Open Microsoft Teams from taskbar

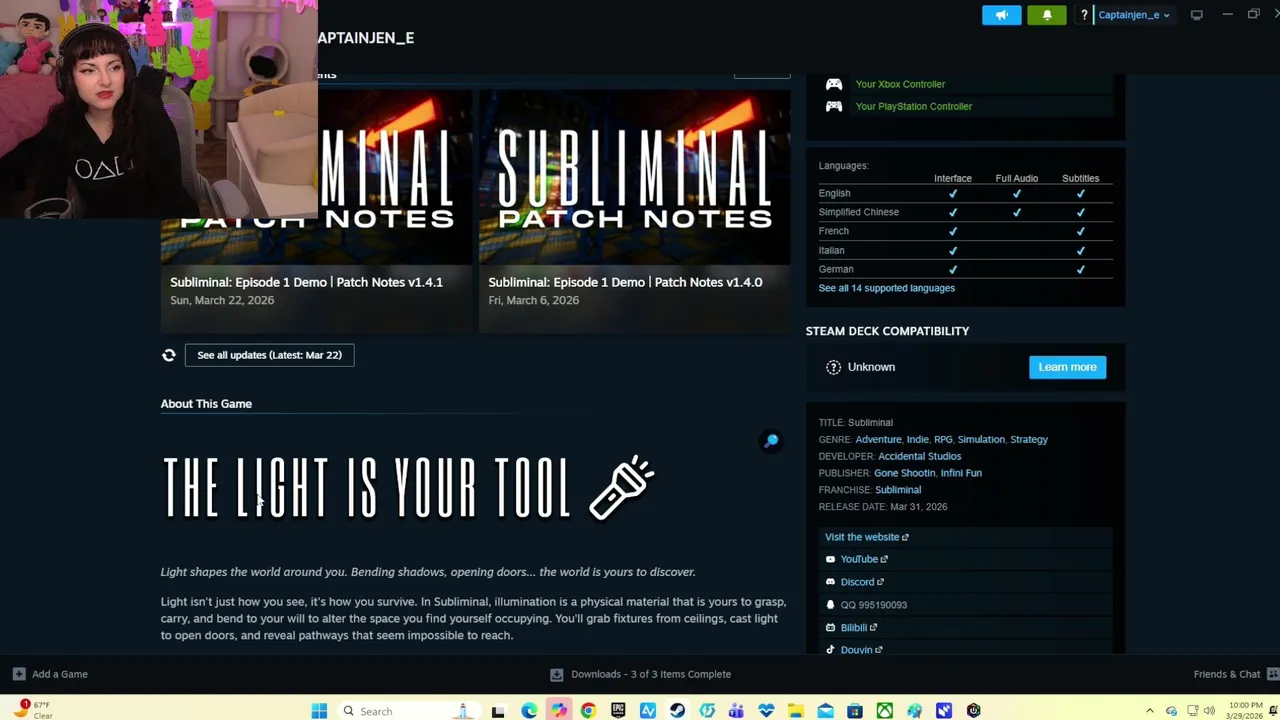[x=736, y=711]
